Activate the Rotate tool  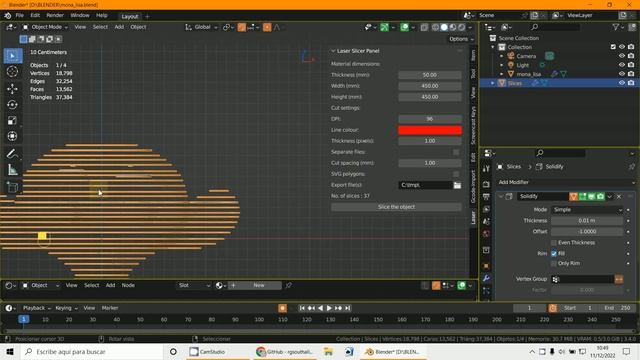(13, 104)
